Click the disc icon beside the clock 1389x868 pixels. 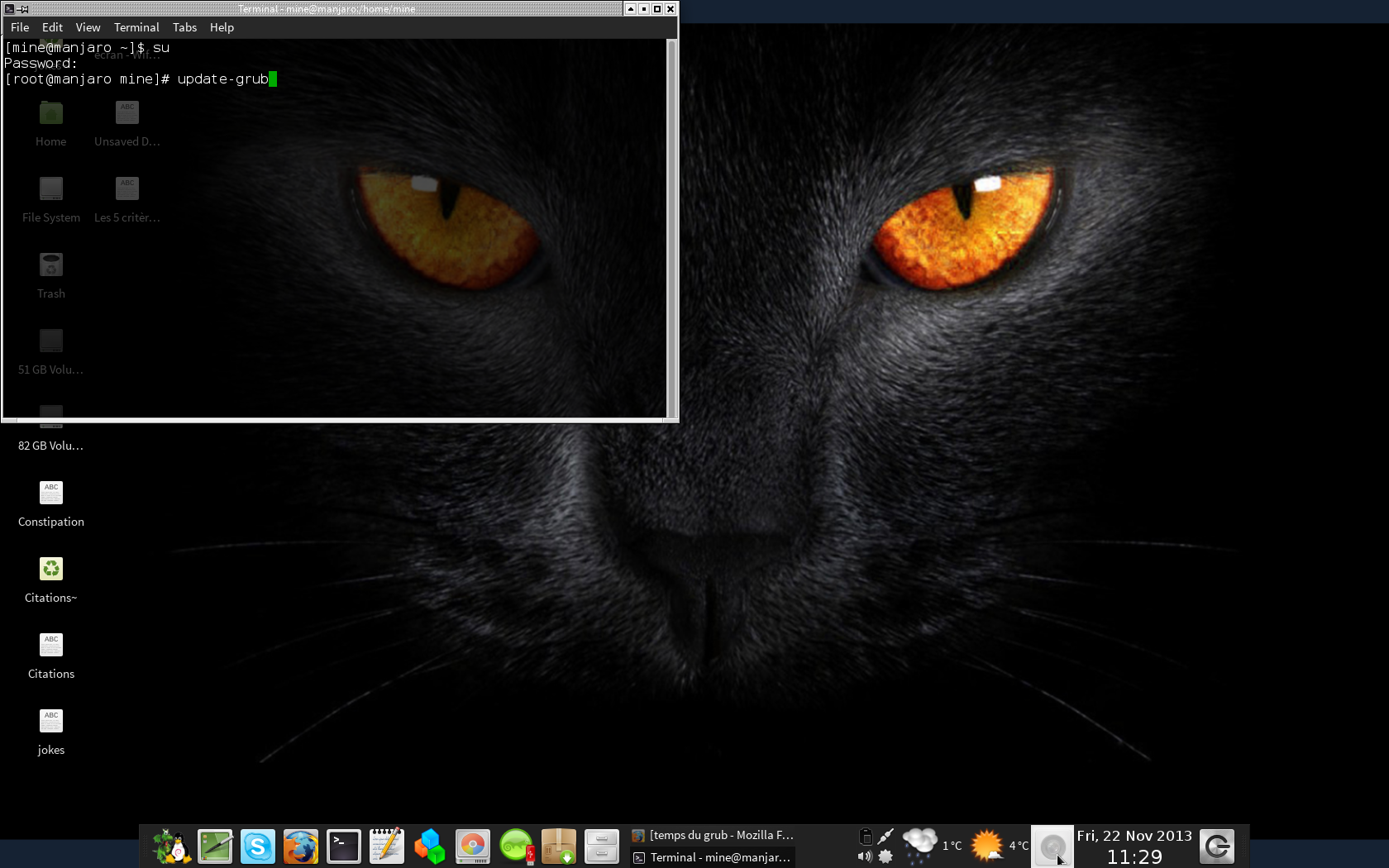click(x=1052, y=847)
